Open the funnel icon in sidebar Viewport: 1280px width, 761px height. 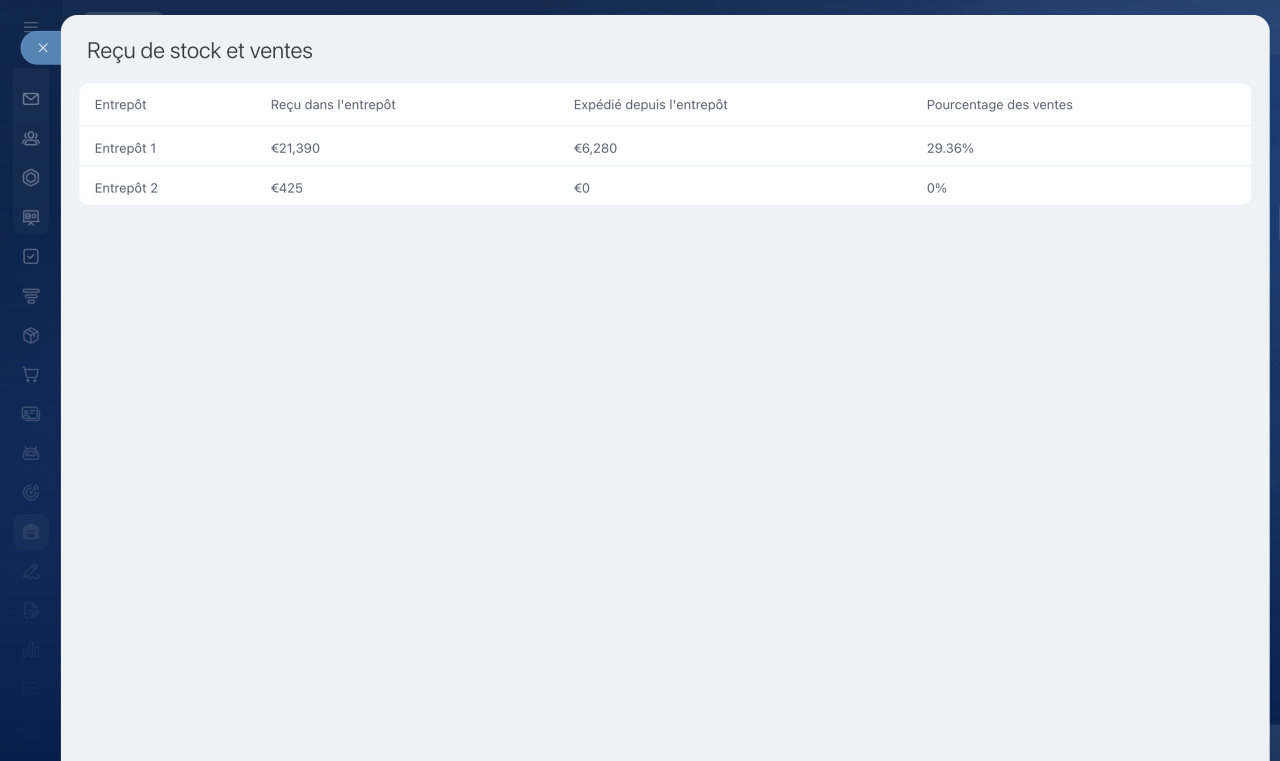click(x=31, y=296)
